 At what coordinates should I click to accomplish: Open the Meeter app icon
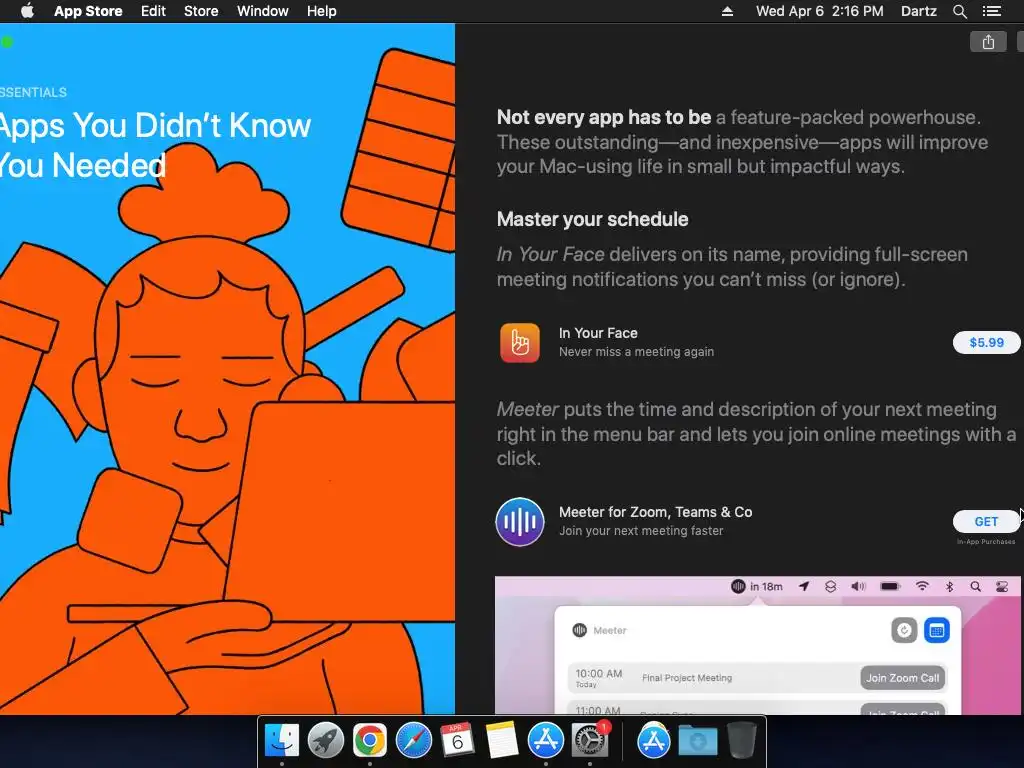pyautogui.click(x=520, y=522)
